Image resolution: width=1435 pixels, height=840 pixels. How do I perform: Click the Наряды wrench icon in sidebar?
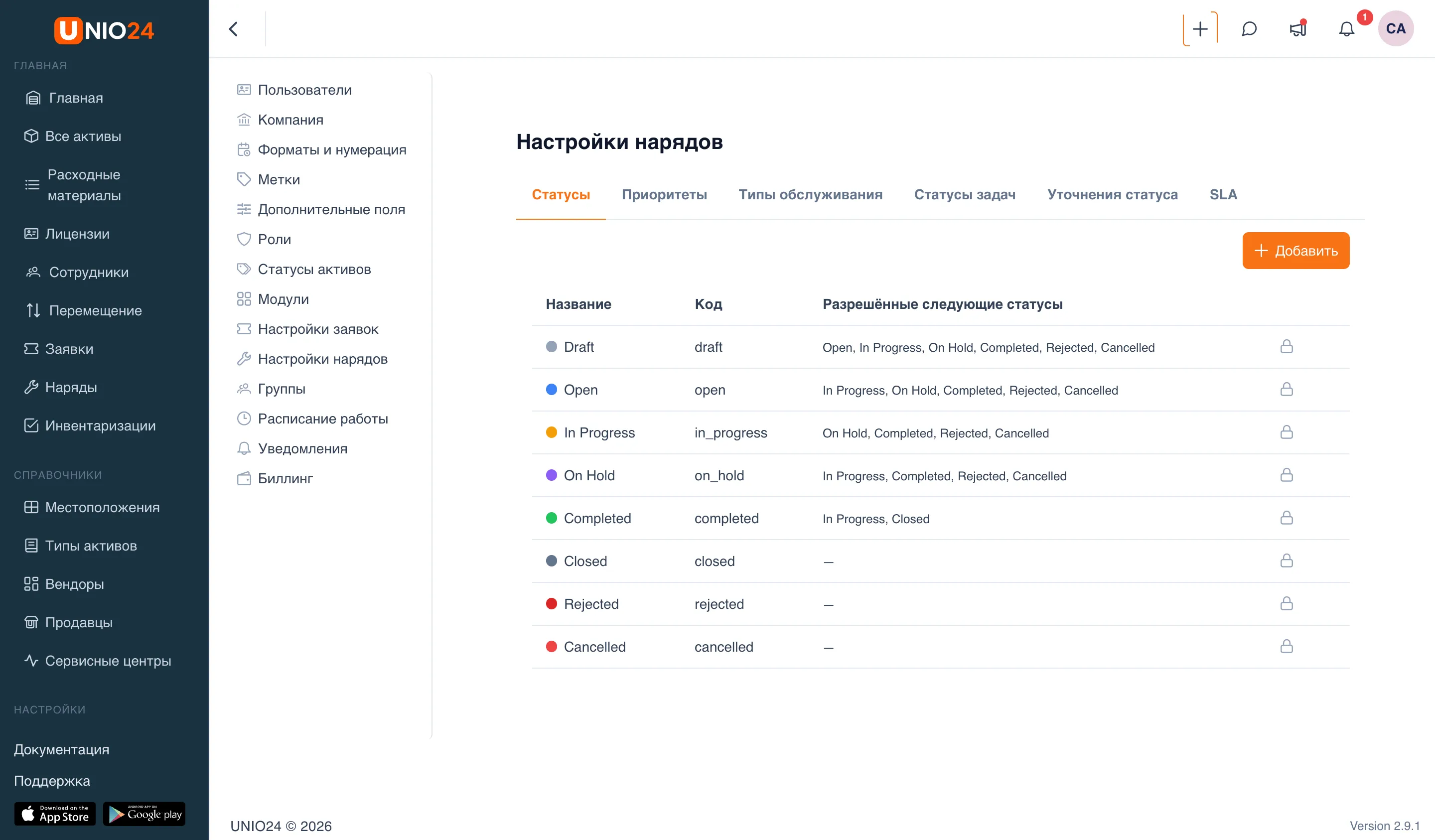pos(31,387)
